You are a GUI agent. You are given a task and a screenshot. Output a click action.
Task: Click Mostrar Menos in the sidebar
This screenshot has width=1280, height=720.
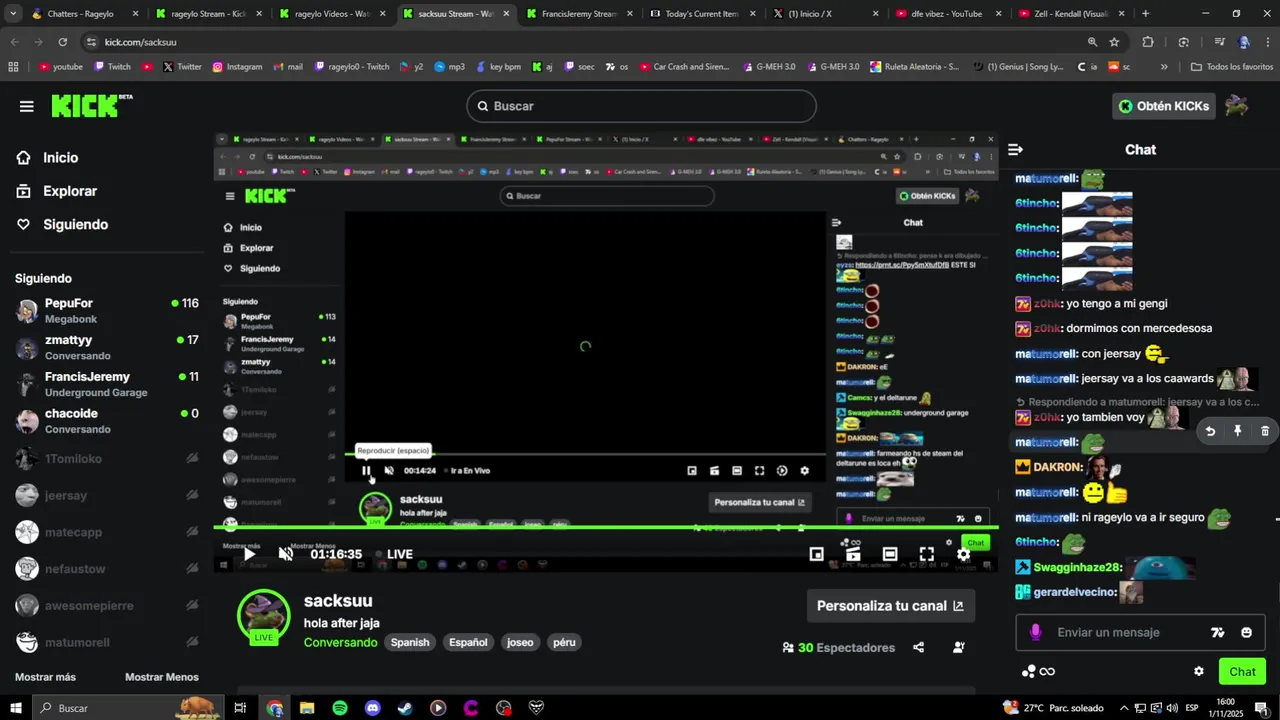tap(162, 677)
